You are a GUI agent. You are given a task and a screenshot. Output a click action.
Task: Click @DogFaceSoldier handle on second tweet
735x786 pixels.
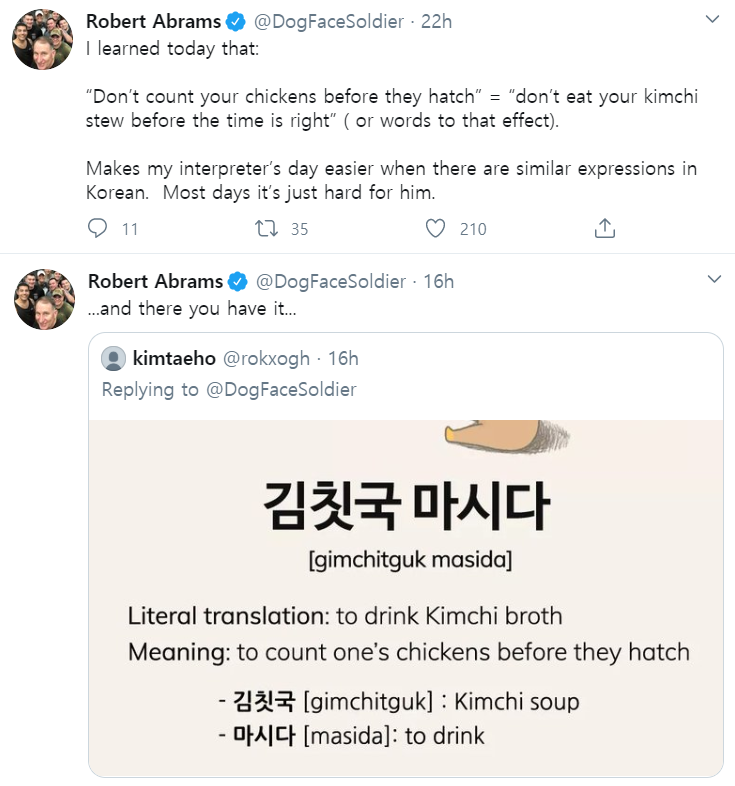point(331,281)
